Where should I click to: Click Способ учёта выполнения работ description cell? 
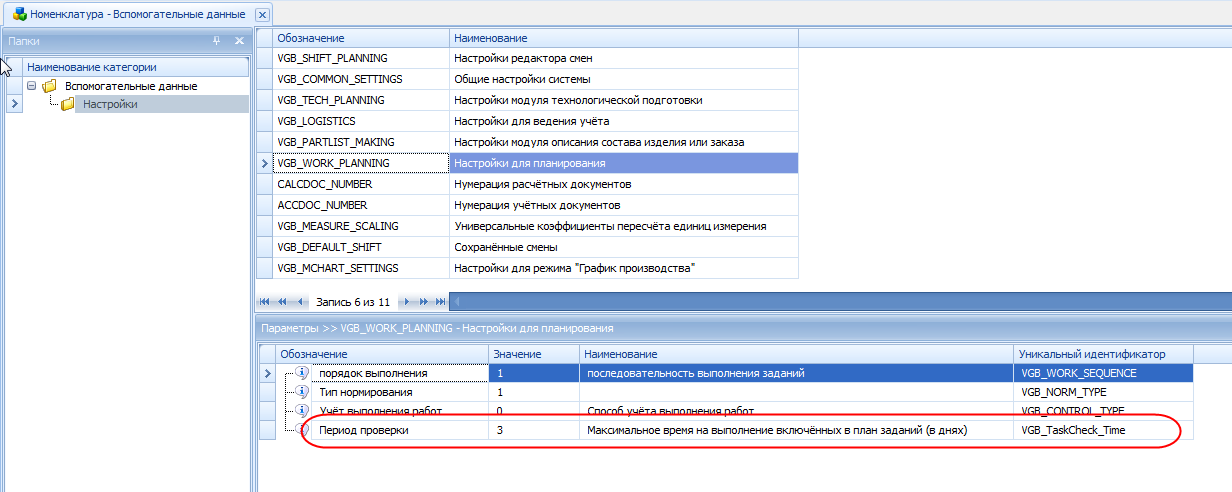pos(796,411)
